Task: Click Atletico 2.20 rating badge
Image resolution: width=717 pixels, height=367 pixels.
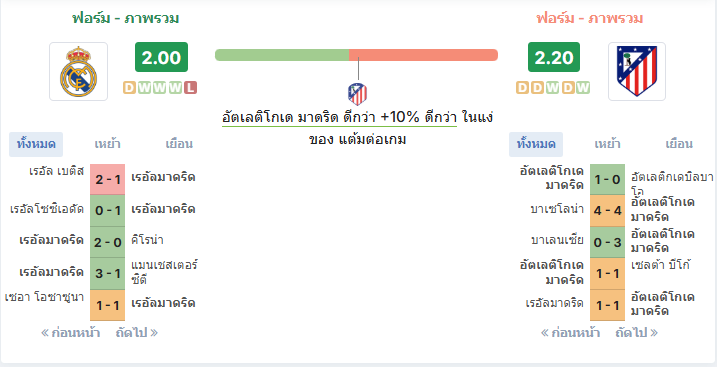Action: click(554, 57)
